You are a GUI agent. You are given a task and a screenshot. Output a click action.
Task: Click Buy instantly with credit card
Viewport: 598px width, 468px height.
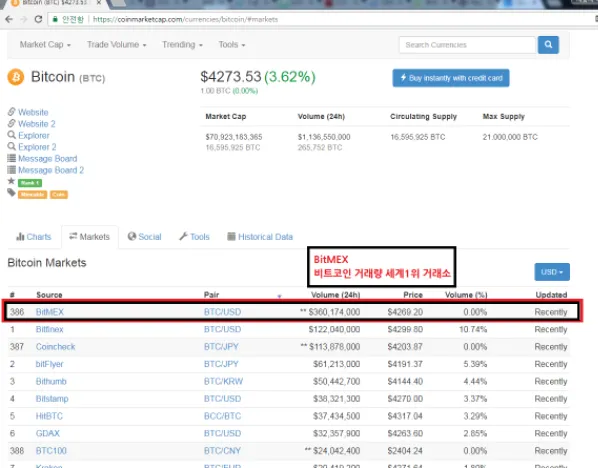(451, 78)
